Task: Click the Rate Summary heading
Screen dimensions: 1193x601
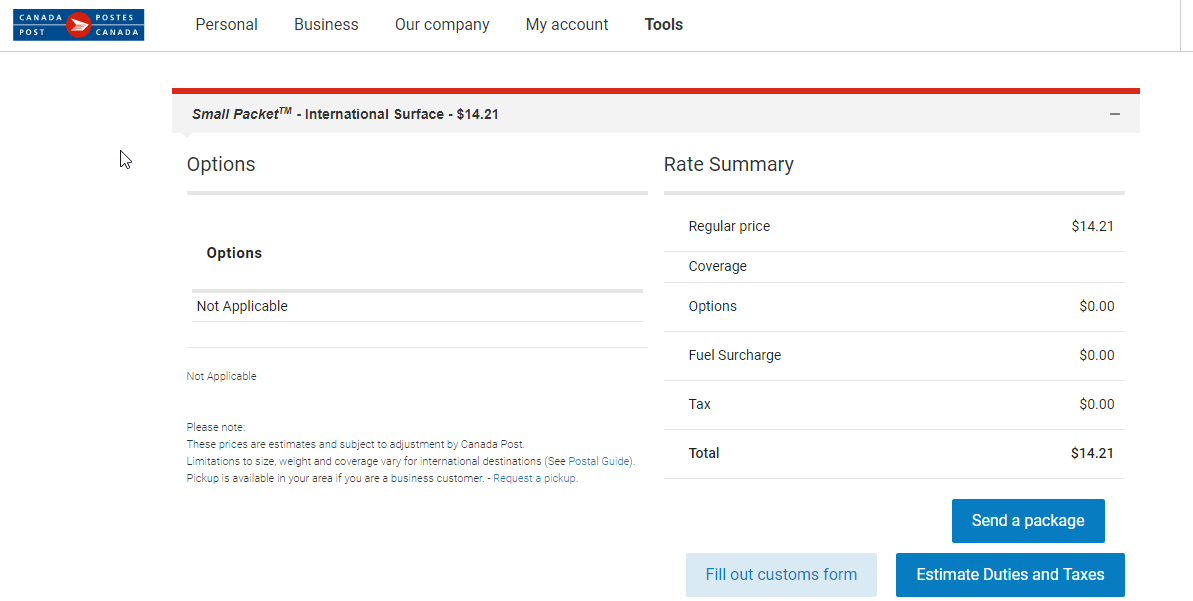Action: click(x=728, y=164)
